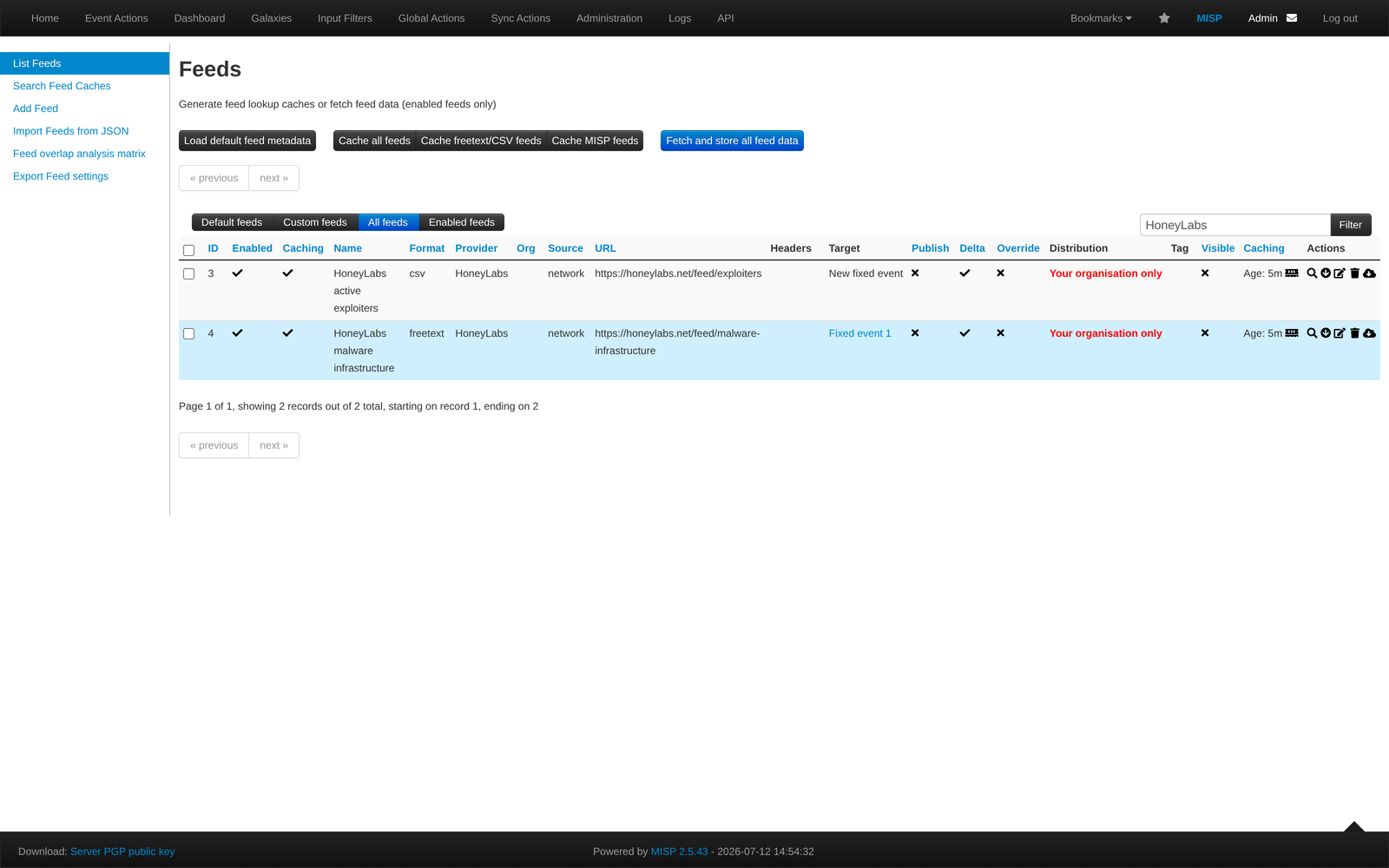This screenshot has height=868, width=1389.
Task: Select the All feeds tab
Action: pos(388,222)
